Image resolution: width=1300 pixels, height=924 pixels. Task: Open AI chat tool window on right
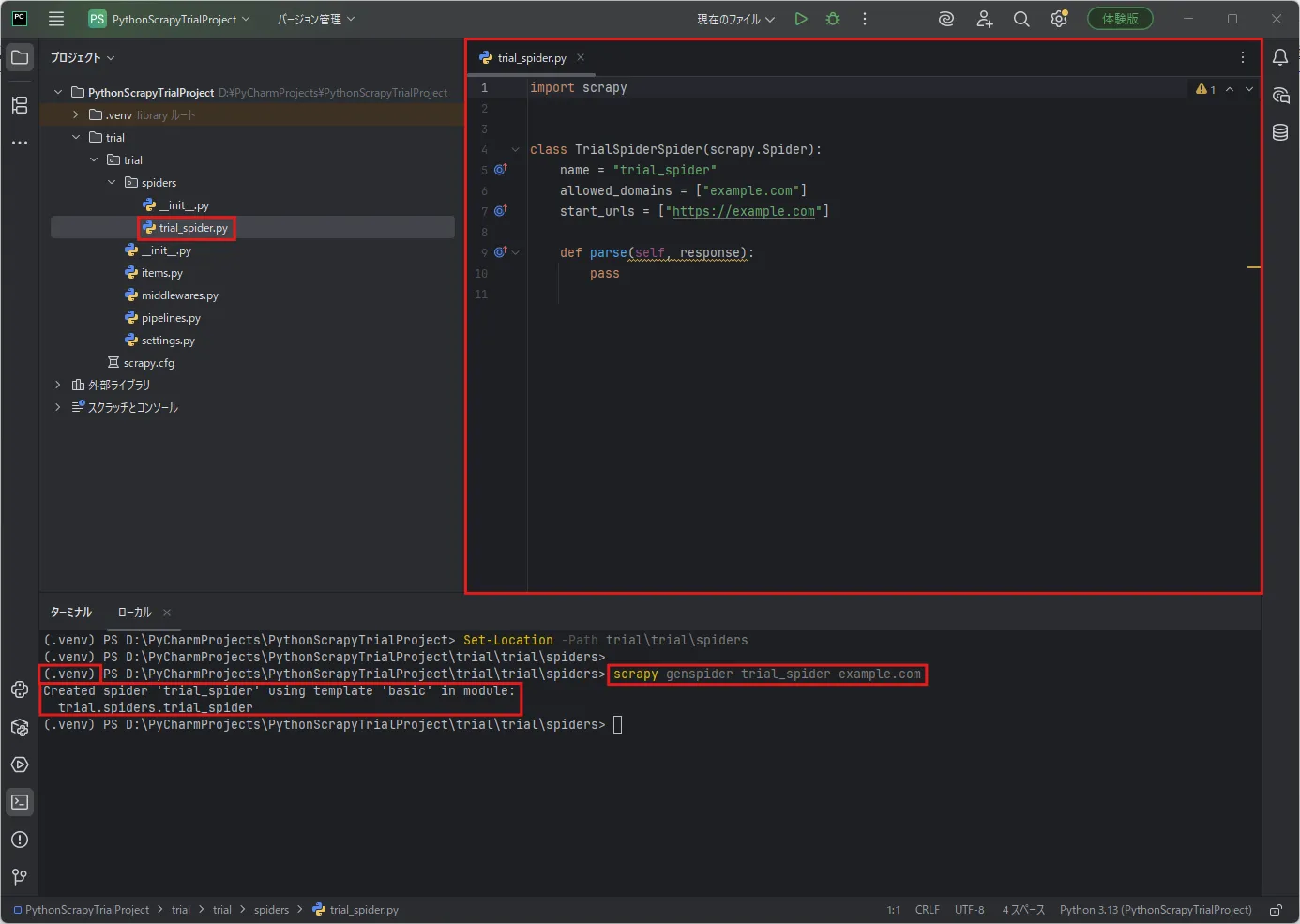click(x=1280, y=96)
